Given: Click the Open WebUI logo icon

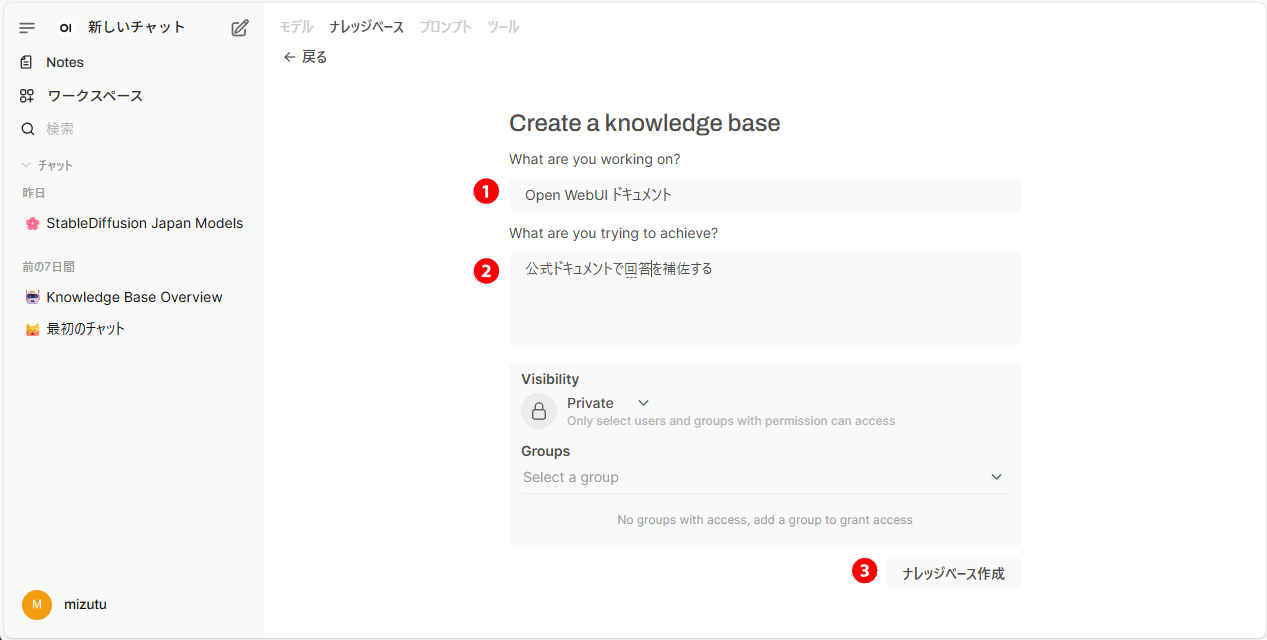Looking at the screenshot, I should point(66,28).
